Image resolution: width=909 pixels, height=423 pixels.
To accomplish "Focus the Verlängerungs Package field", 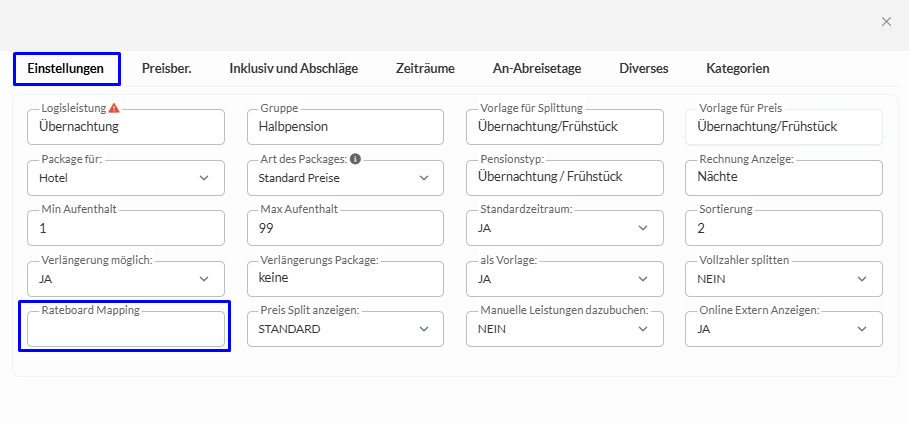I will (344, 279).
